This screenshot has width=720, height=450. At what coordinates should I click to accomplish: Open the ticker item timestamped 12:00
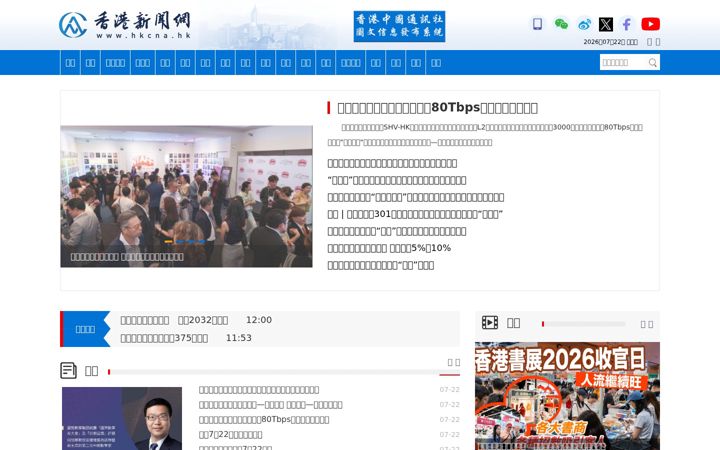tap(196, 320)
